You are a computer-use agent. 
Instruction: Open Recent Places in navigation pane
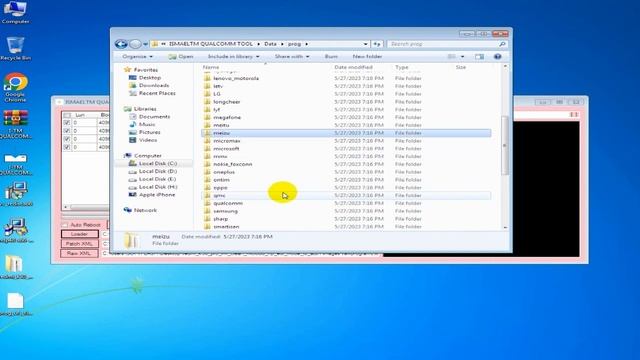(x=157, y=93)
